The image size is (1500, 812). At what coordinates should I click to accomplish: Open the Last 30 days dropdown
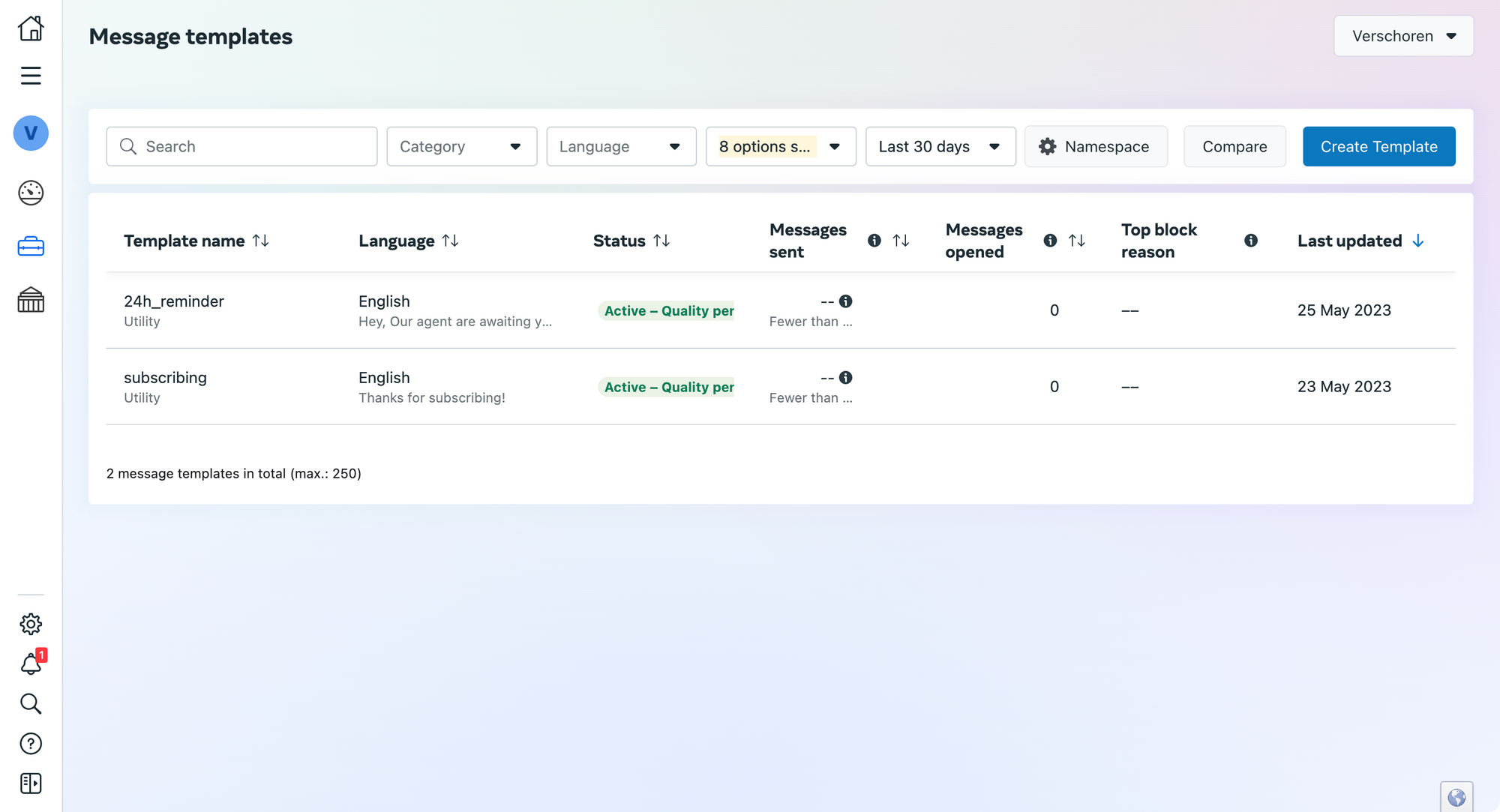point(940,146)
